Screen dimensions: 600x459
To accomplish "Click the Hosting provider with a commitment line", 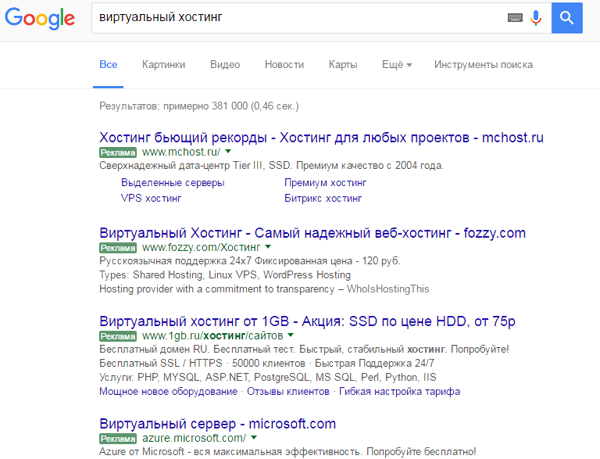I will 264,289.
